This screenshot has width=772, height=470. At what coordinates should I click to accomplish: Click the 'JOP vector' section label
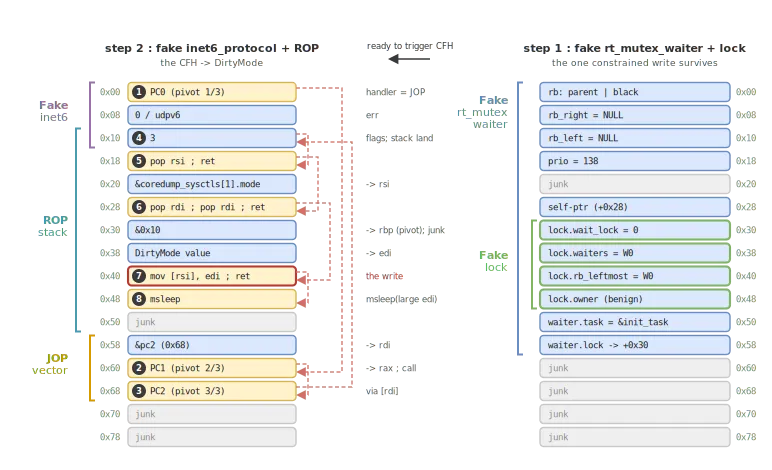tap(50, 364)
